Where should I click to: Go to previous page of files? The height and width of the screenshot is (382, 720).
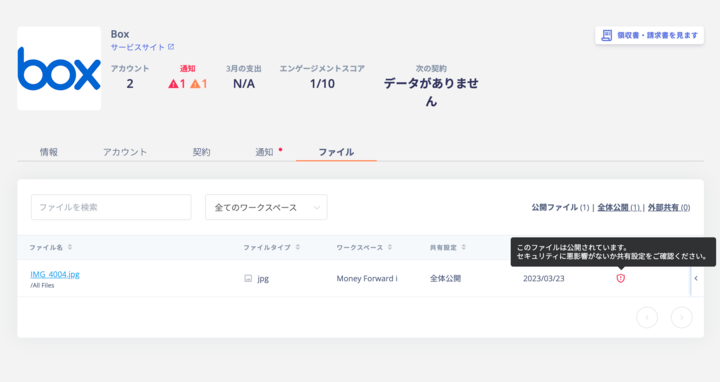[x=647, y=317]
